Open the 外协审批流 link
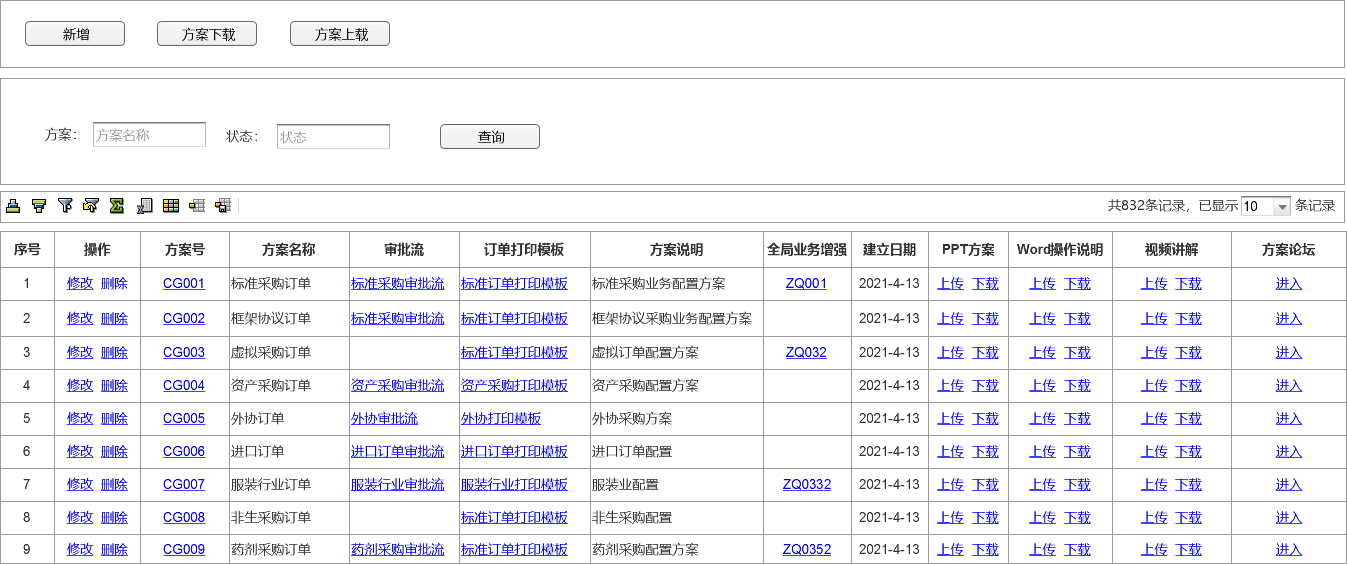Image resolution: width=1347 pixels, height=564 pixels. 384,419
